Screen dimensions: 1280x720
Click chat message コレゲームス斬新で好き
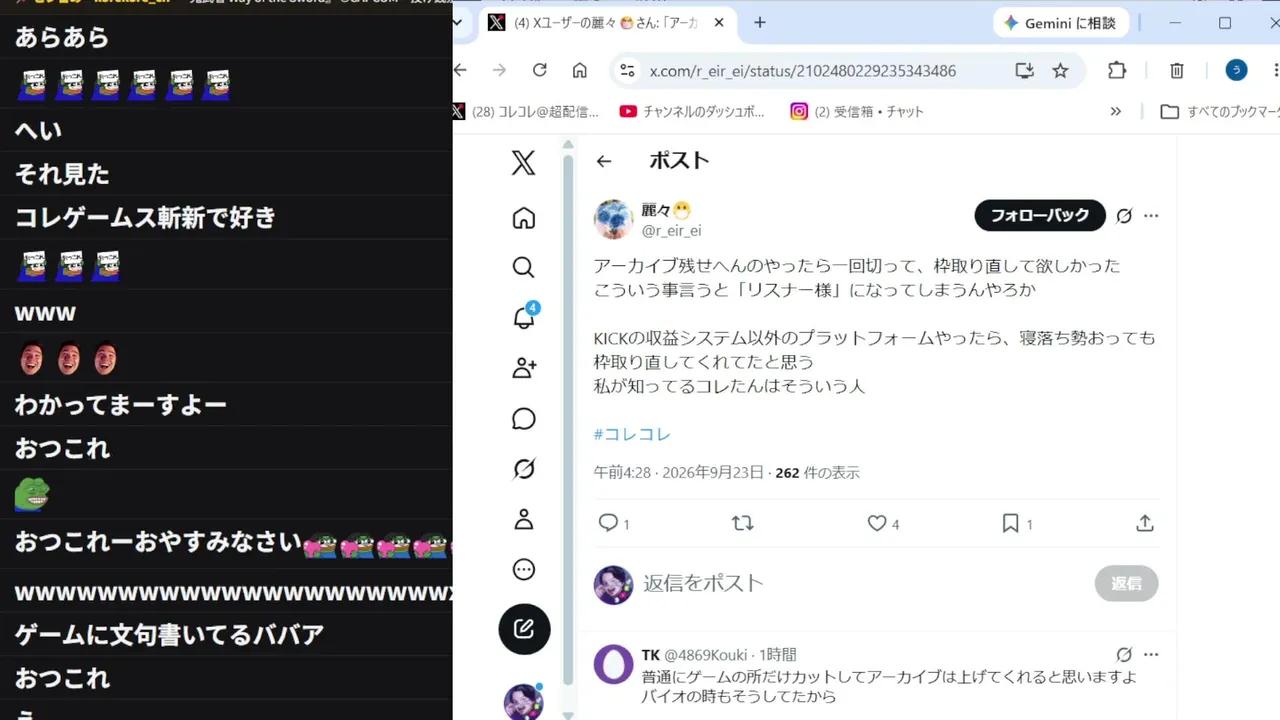click(145, 218)
